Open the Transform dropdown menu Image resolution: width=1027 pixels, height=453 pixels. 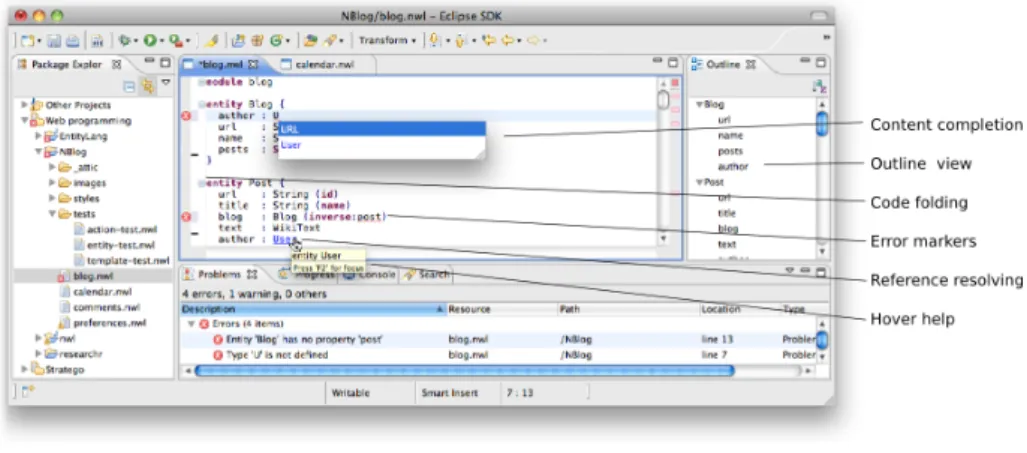[x=387, y=41]
